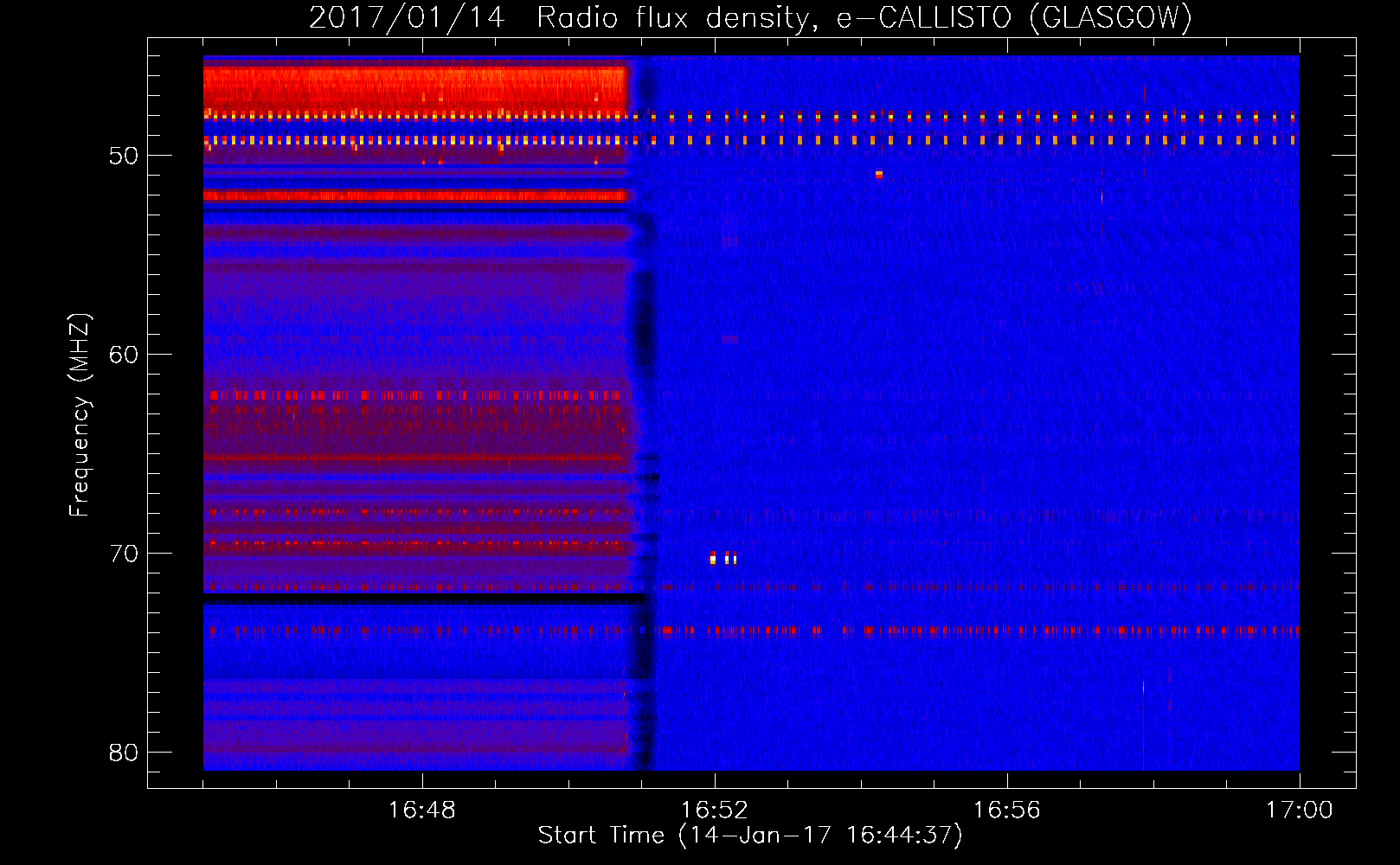1400x865 pixels.
Task: Click the 16:52 time tick label
Action: point(714,811)
